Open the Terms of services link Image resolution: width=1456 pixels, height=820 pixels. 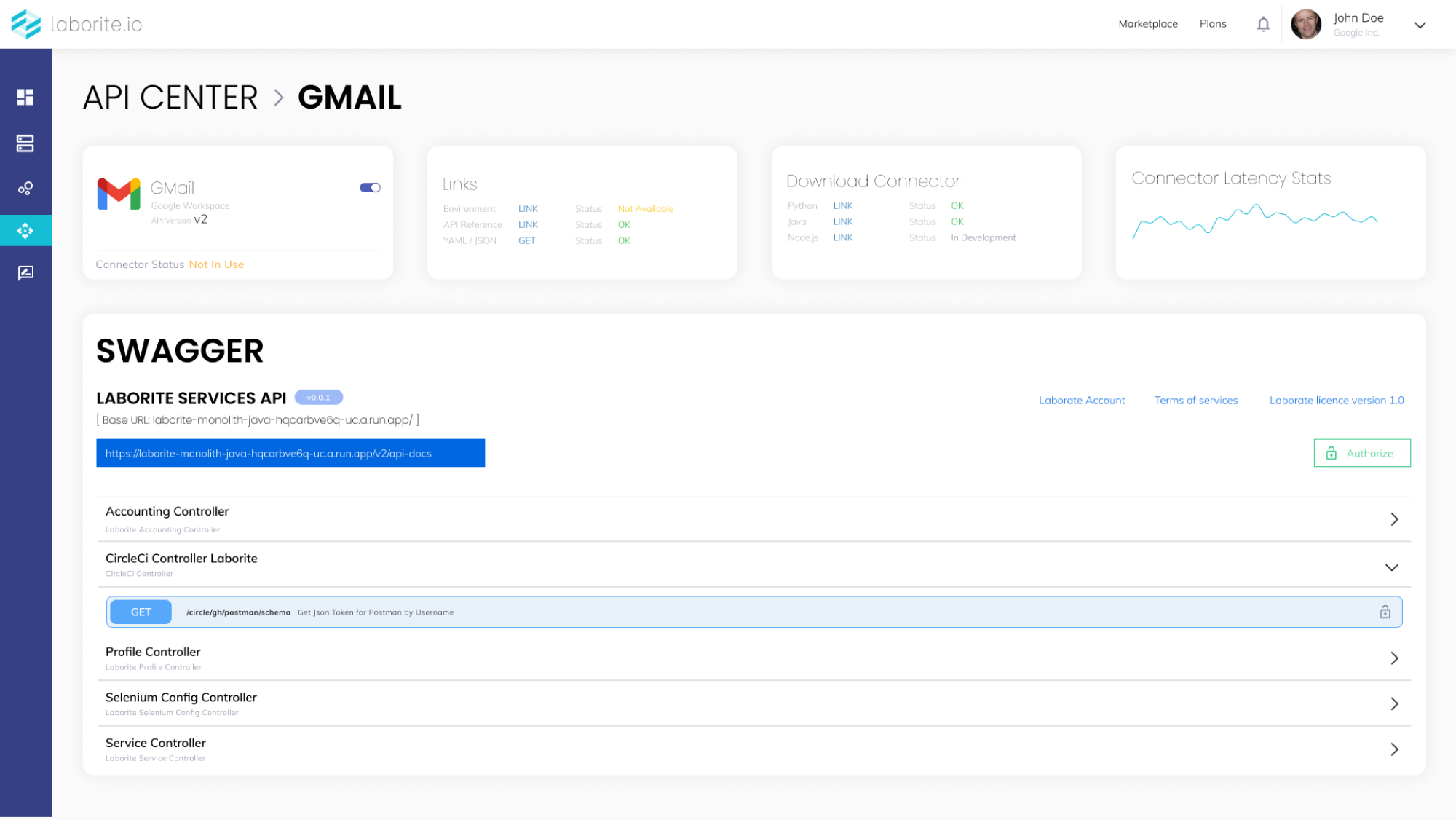click(1195, 401)
